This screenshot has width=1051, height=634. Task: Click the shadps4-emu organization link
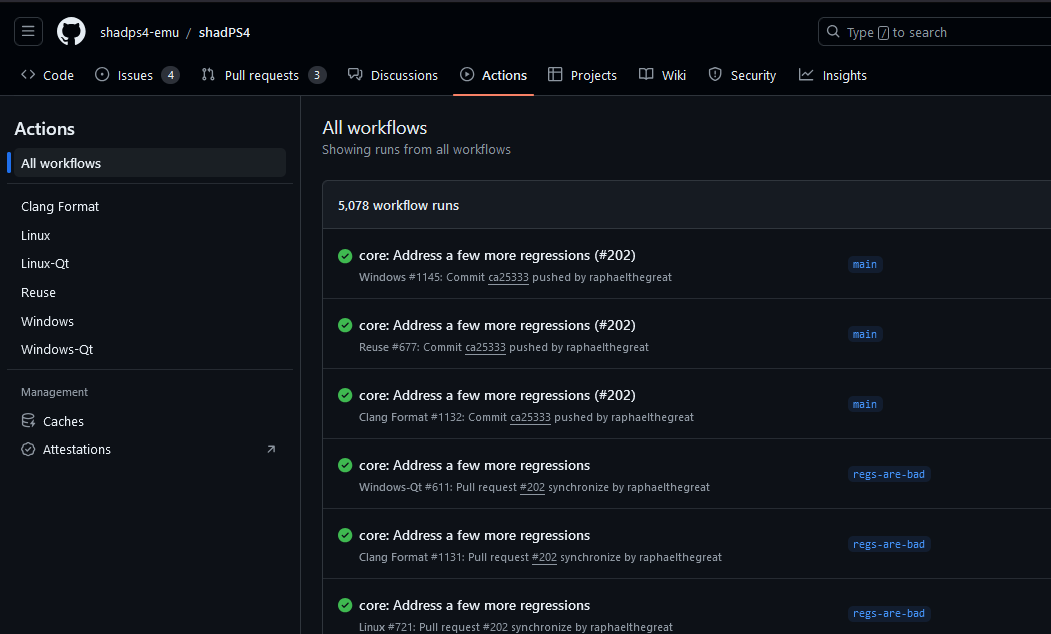139,32
